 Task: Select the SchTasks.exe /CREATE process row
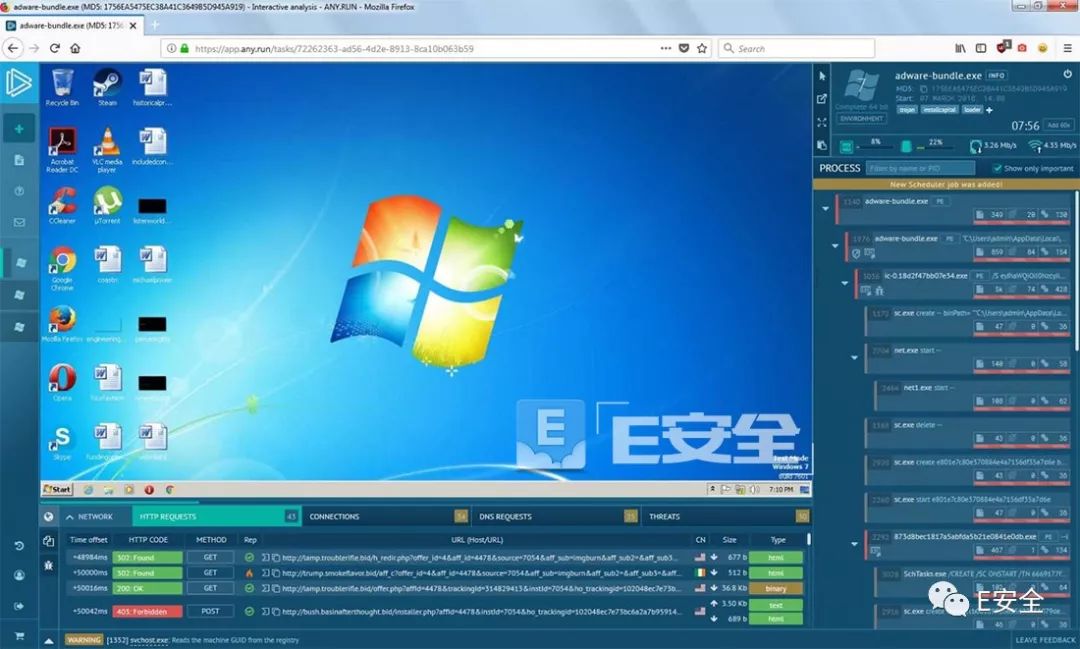coord(972,581)
